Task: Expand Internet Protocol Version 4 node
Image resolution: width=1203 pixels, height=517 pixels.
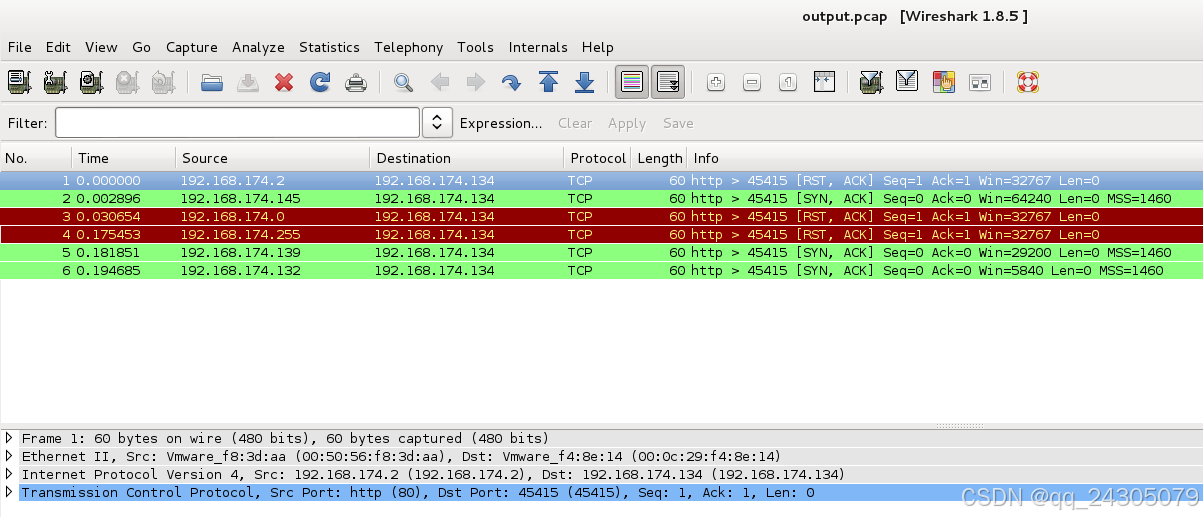Action: pyautogui.click(x=9, y=474)
